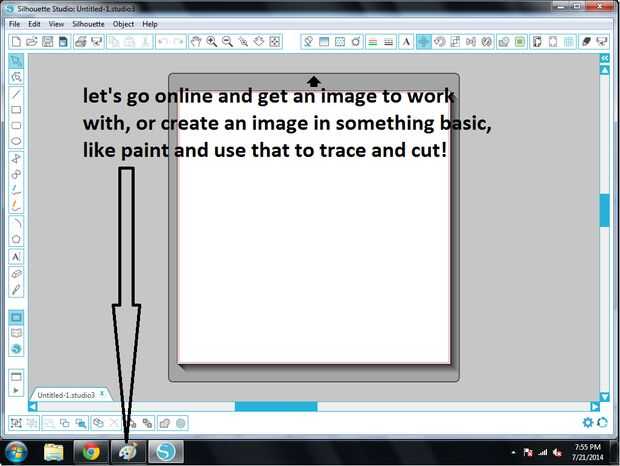The image size is (620, 466).
Task: Open the Fill Color window icon
Action: point(308,42)
